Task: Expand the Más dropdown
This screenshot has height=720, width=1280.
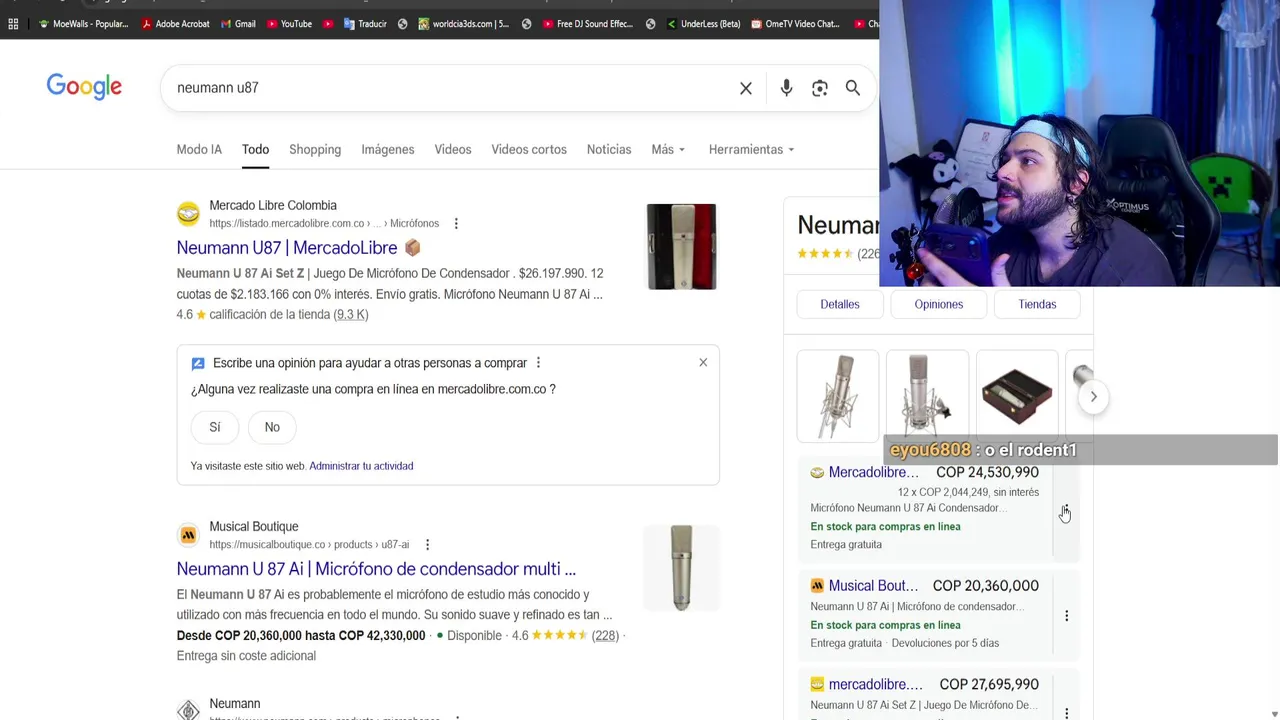Action: click(x=668, y=149)
